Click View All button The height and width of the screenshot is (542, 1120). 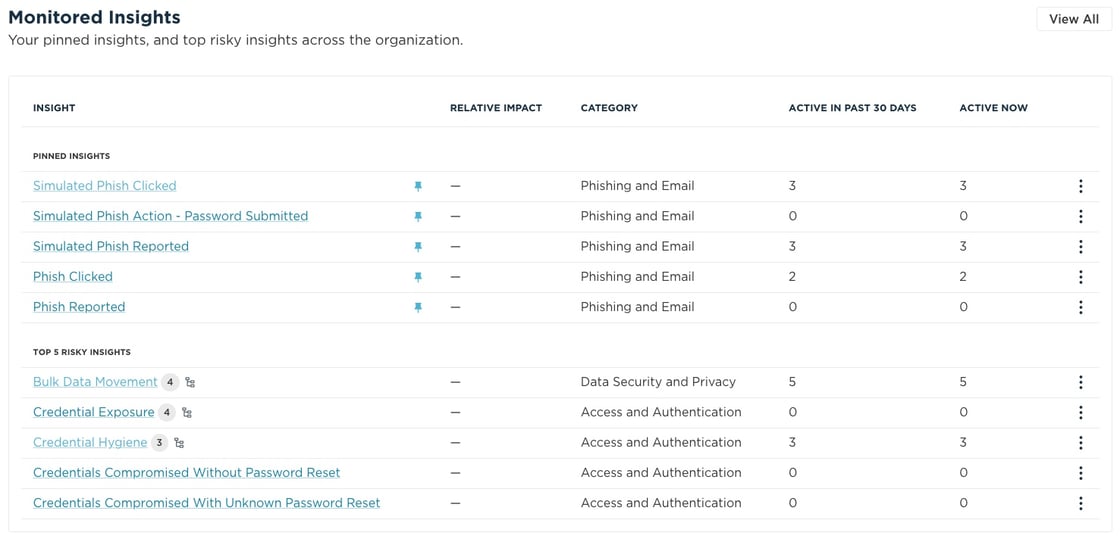[x=1073, y=19]
